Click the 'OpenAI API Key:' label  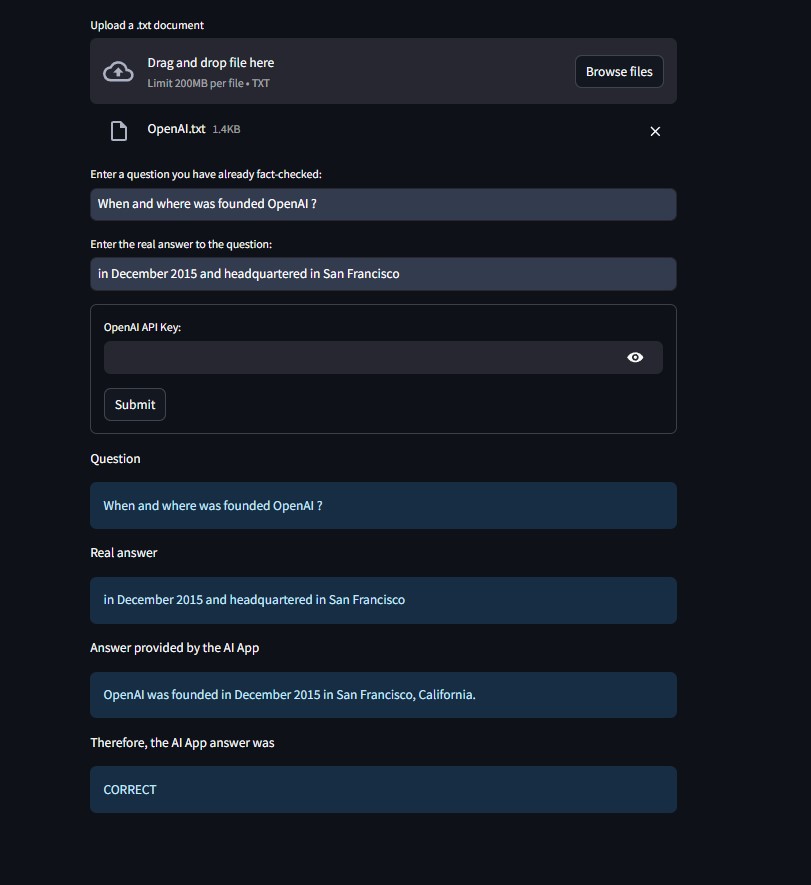[142, 327]
